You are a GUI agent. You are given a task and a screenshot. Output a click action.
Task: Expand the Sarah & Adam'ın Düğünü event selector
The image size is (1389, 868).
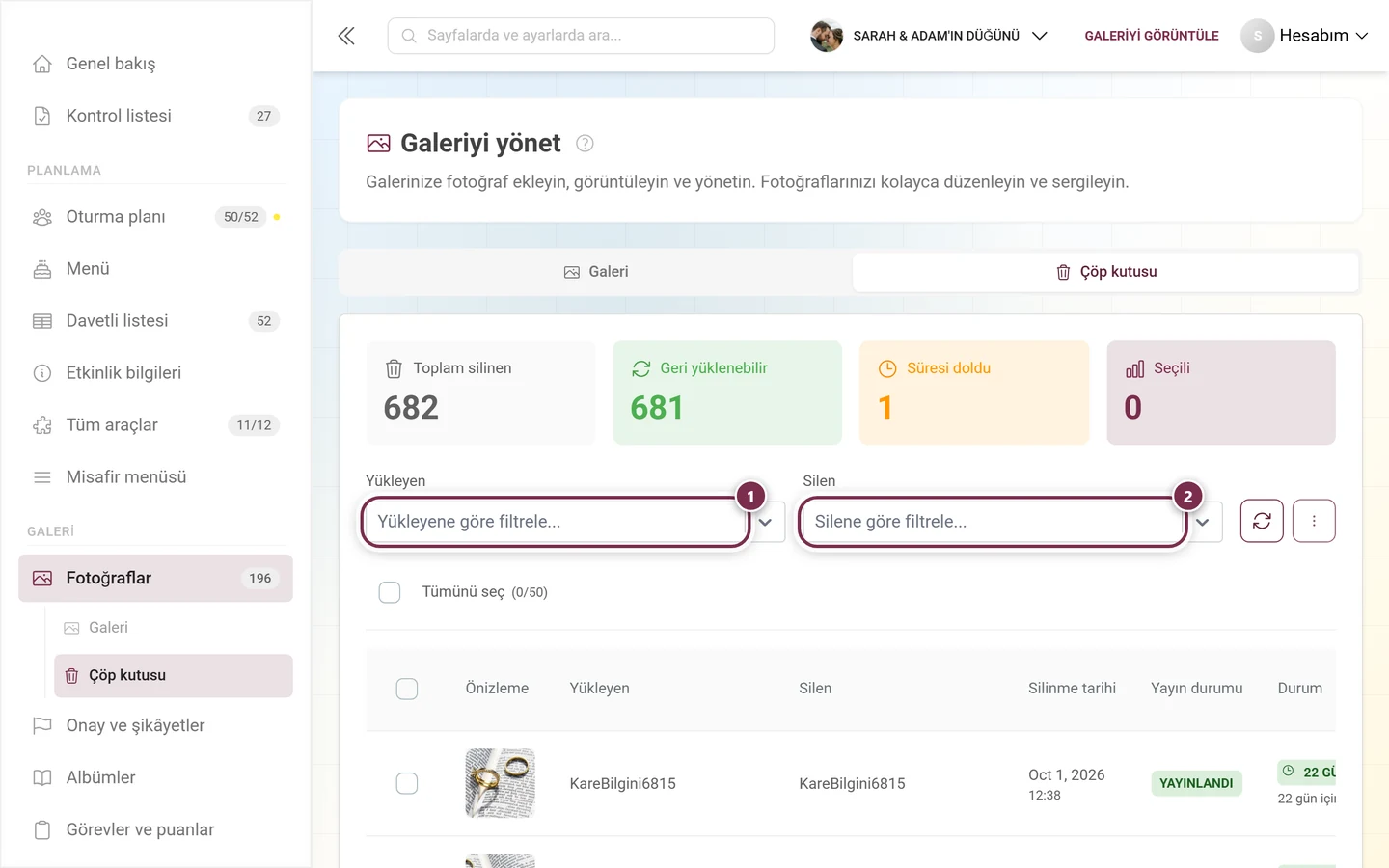pos(929,36)
